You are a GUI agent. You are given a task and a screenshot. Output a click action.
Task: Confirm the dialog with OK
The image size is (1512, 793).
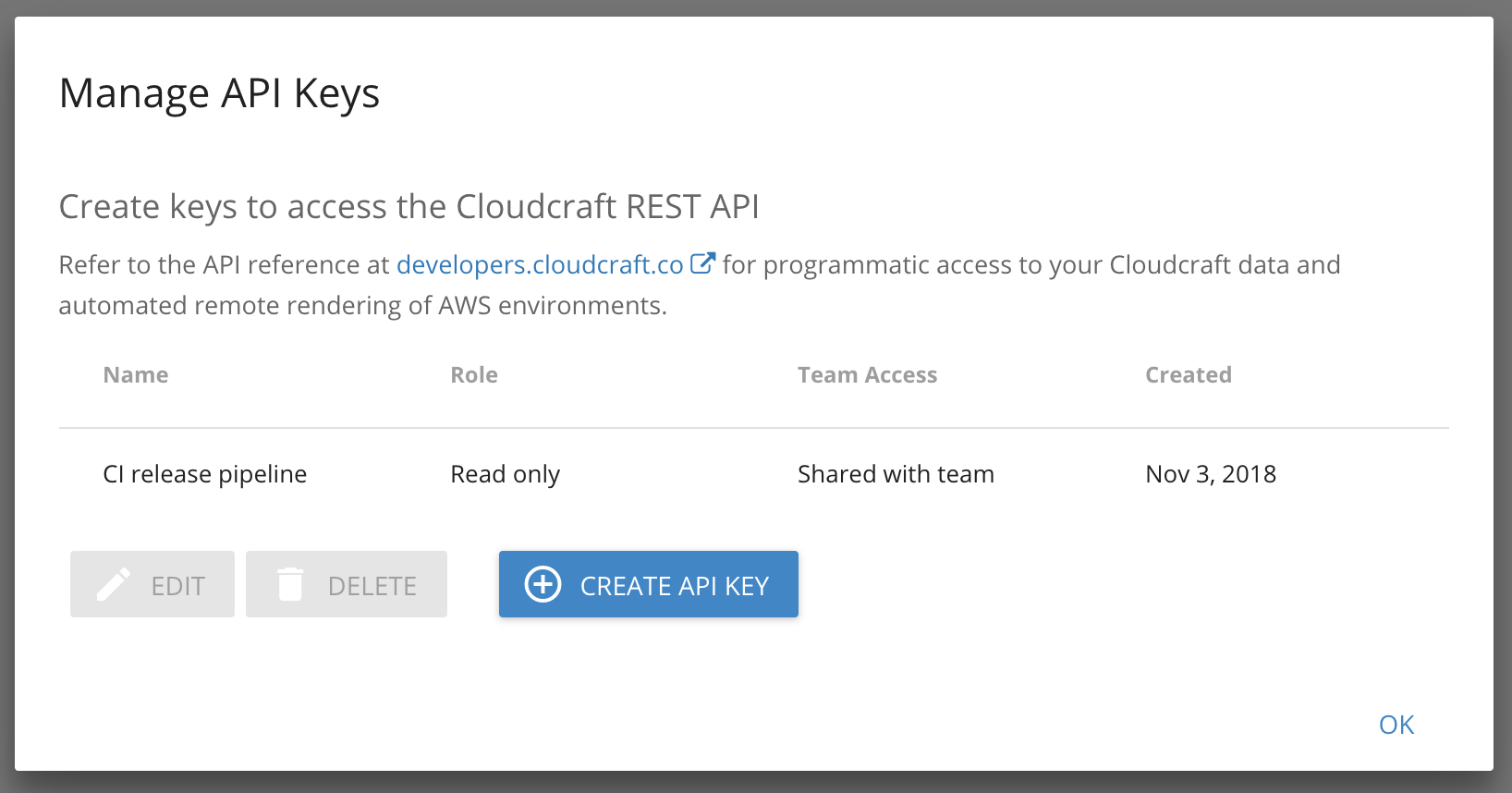pyautogui.click(x=1396, y=725)
